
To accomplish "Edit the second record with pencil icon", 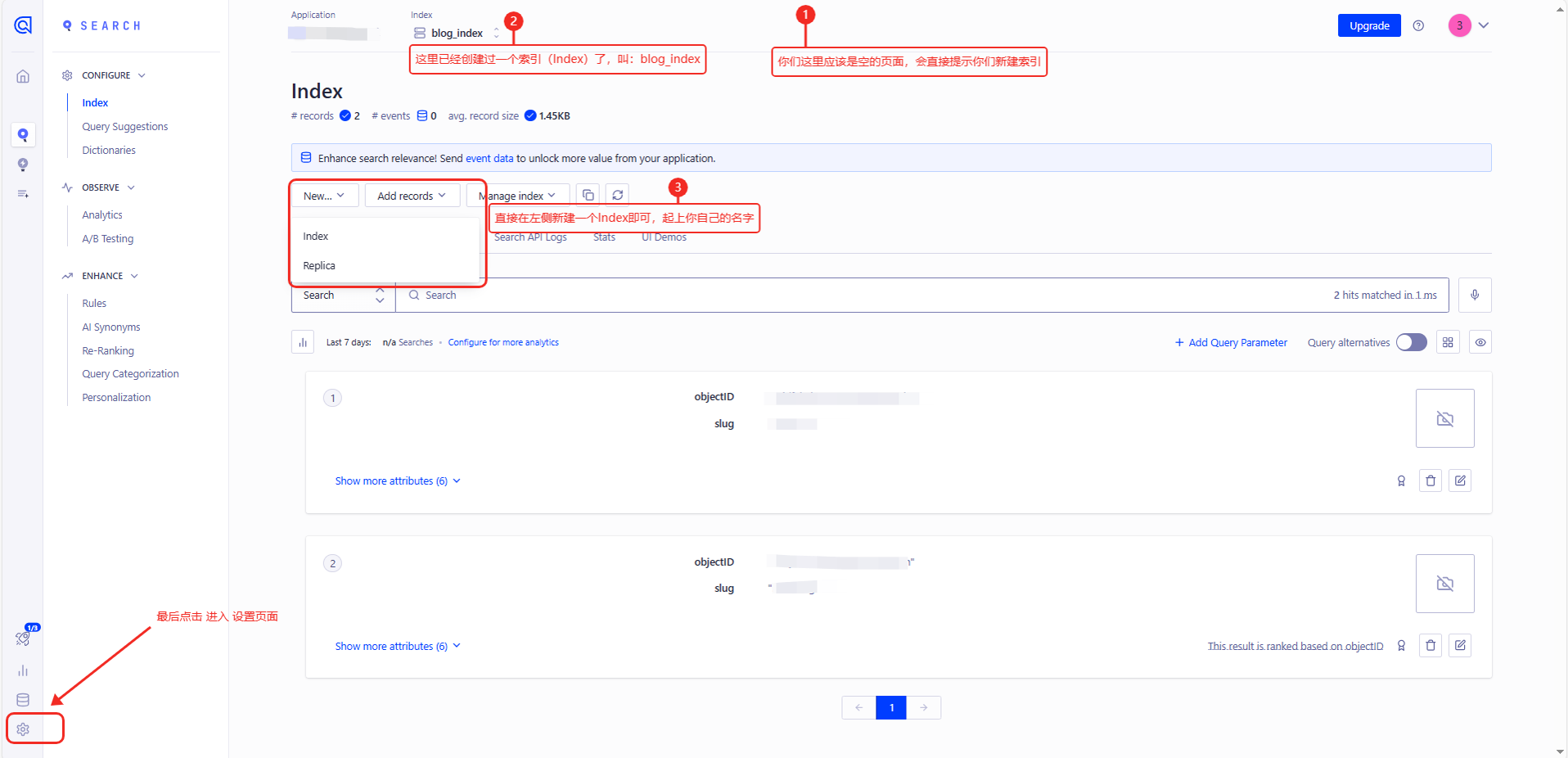I will [x=1459, y=645].
